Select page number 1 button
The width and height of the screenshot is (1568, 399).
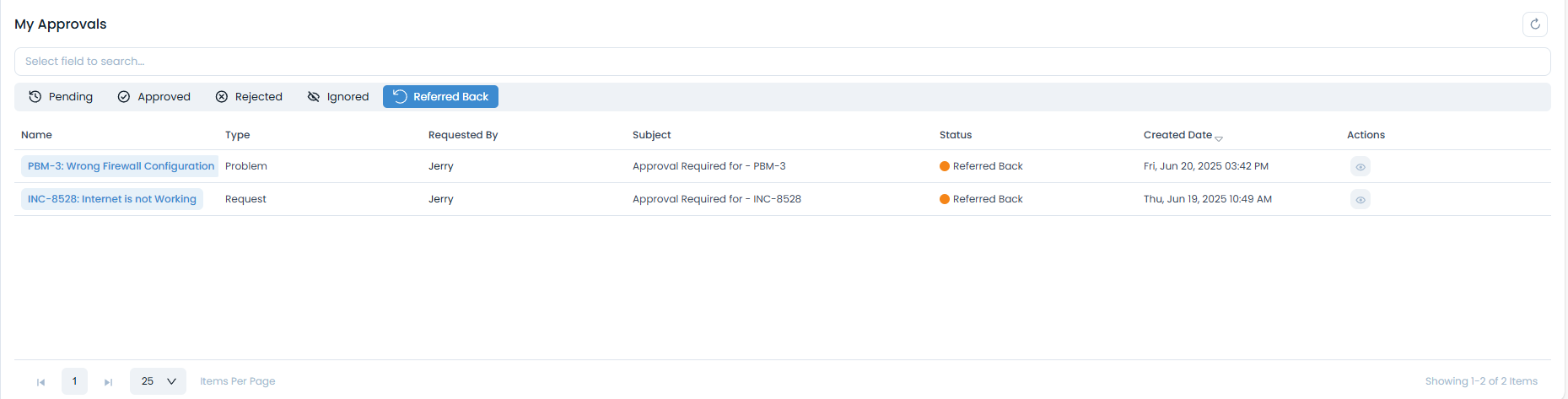74,381
